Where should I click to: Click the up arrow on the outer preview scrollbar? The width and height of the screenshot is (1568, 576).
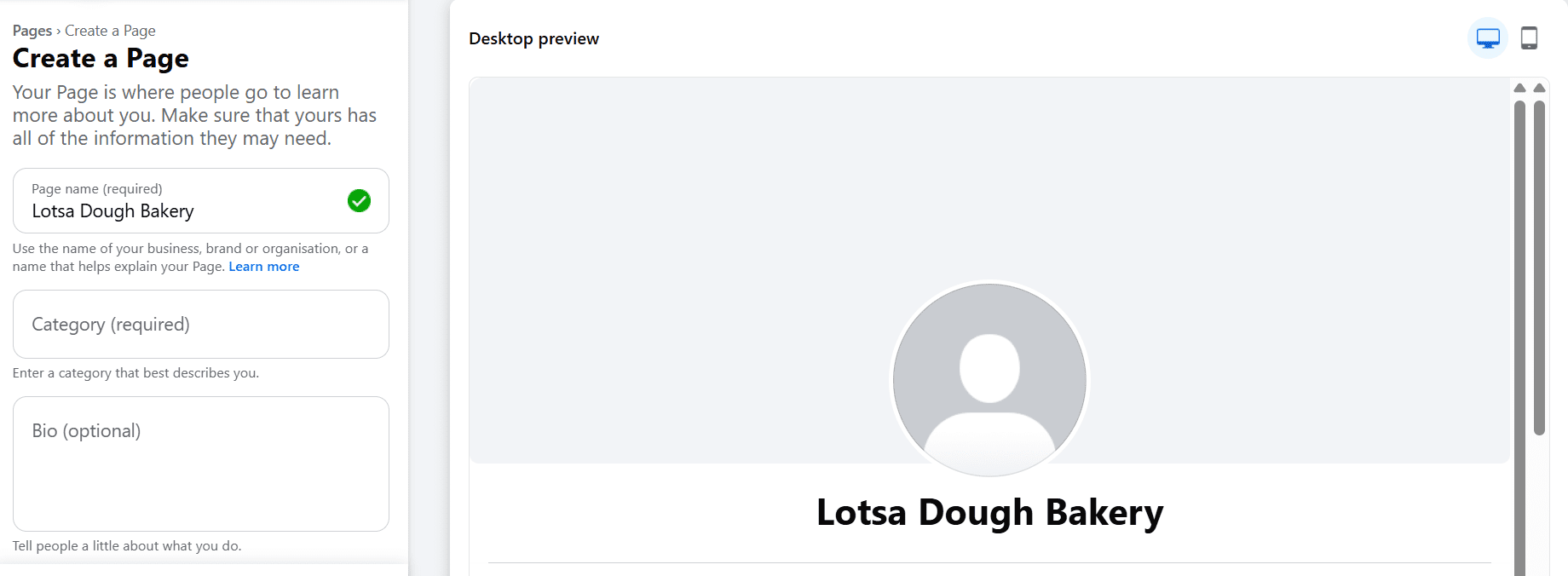1539,87
